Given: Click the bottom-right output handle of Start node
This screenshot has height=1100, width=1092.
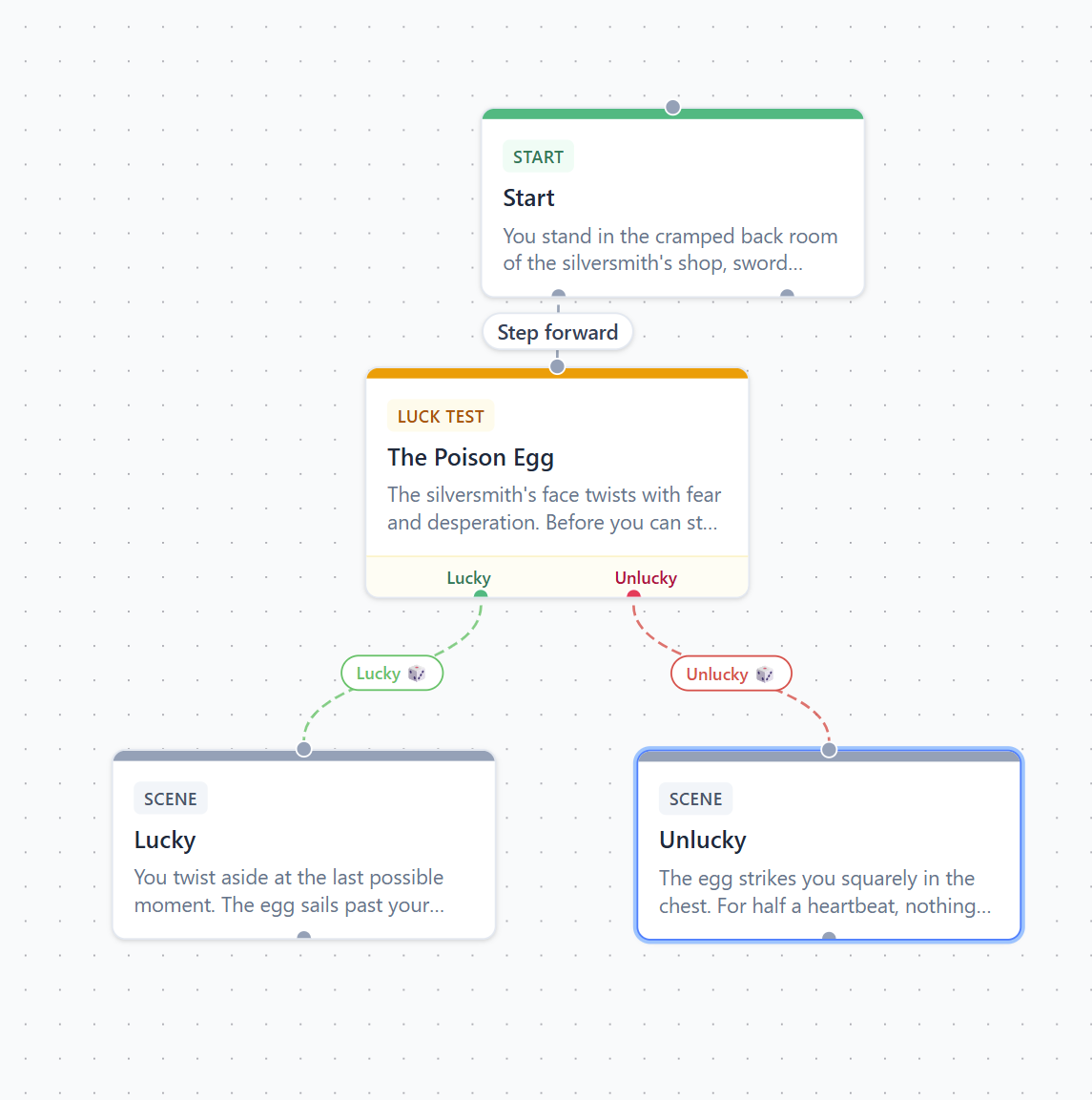Looking at the screenshot, I should pos(787,294).
